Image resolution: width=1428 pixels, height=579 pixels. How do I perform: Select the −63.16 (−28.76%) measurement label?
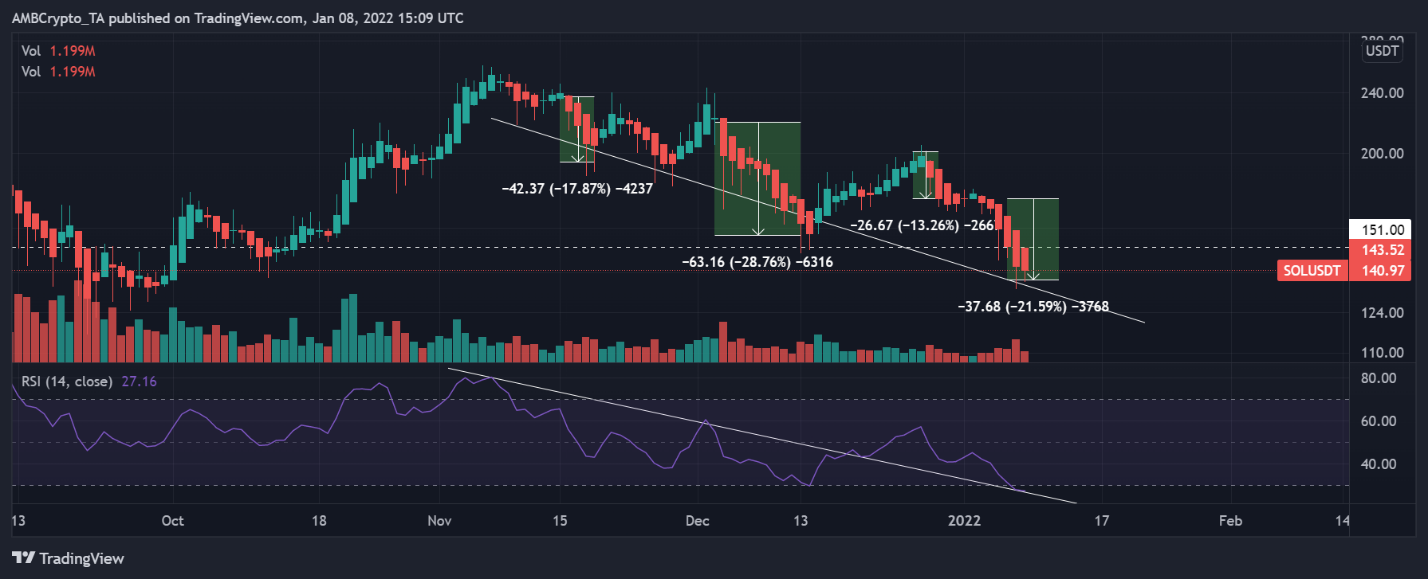tap(756, 262)
